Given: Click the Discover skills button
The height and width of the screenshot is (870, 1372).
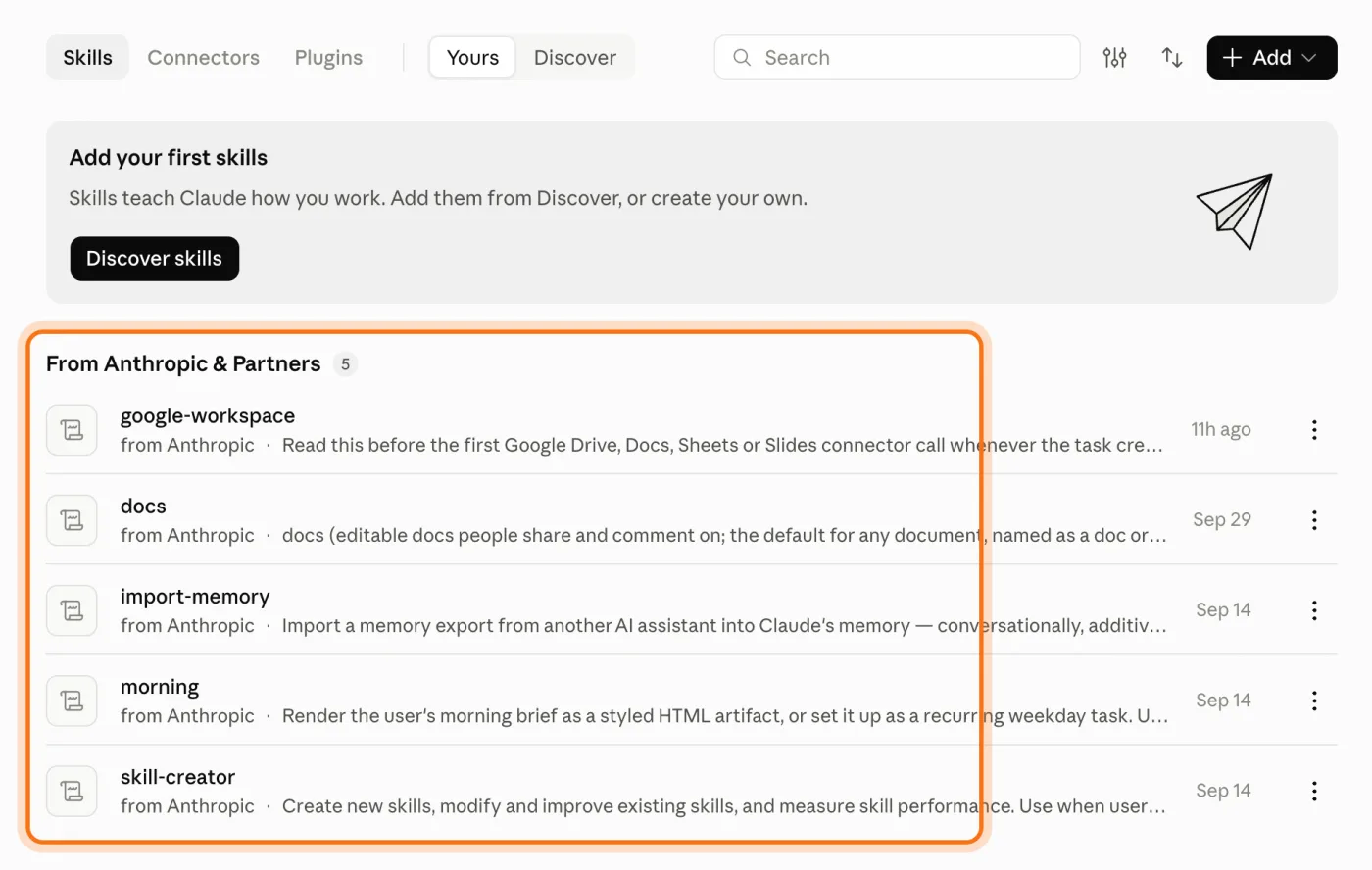Looking at the screenshot, I should coord(155,259).
